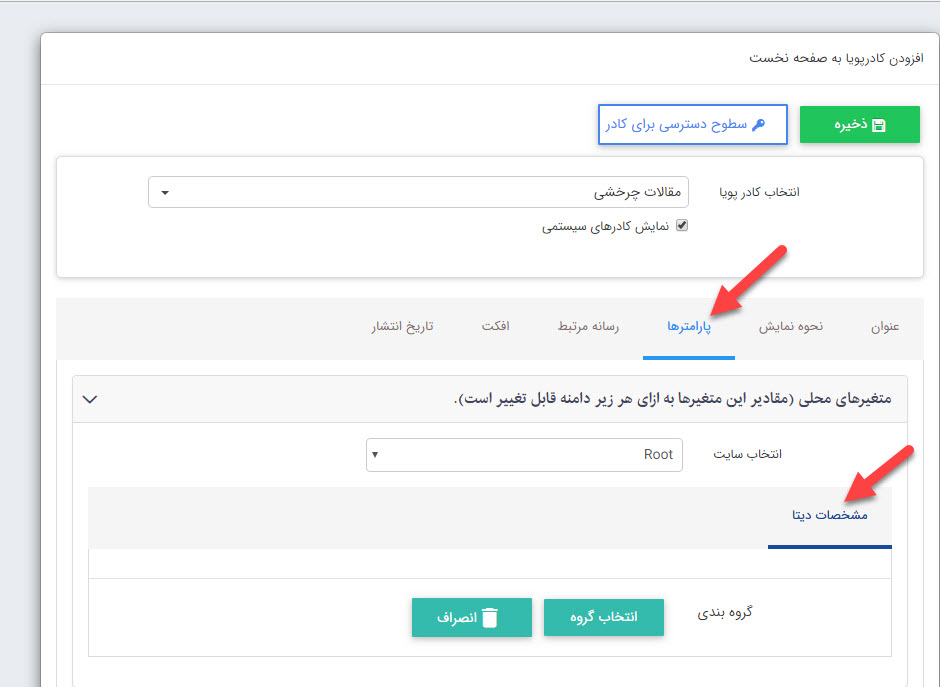Image resolution: width=940 pixels, height=687 pixels.
Task: Open the Root site selection dropdown
Action: point(523,454)
